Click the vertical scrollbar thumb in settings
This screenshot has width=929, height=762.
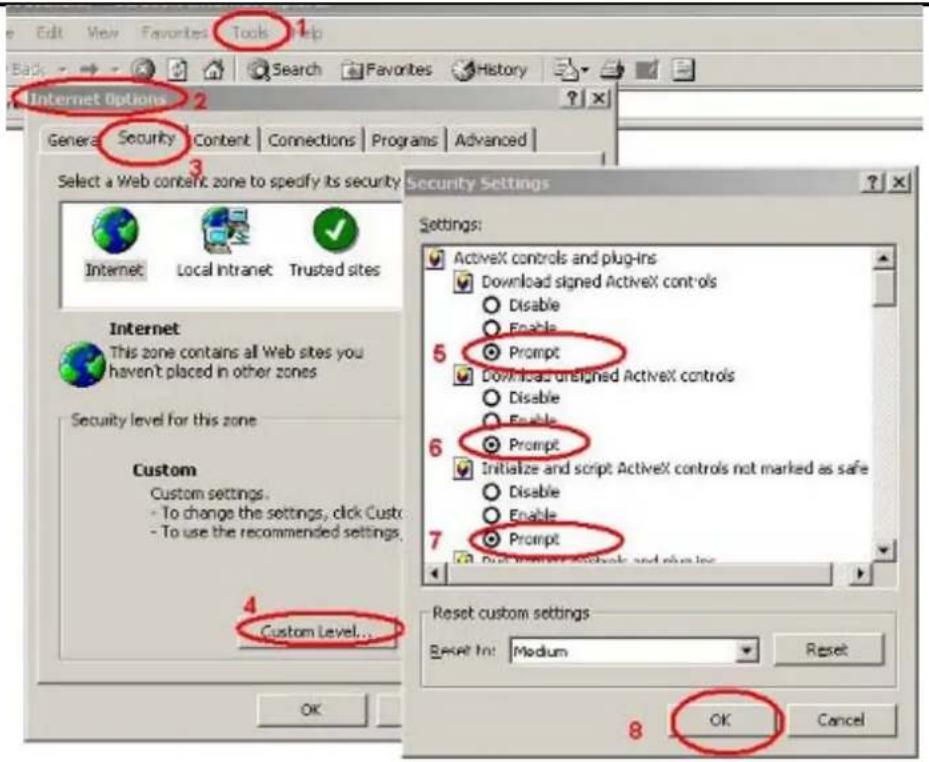(x=883, y=288)
